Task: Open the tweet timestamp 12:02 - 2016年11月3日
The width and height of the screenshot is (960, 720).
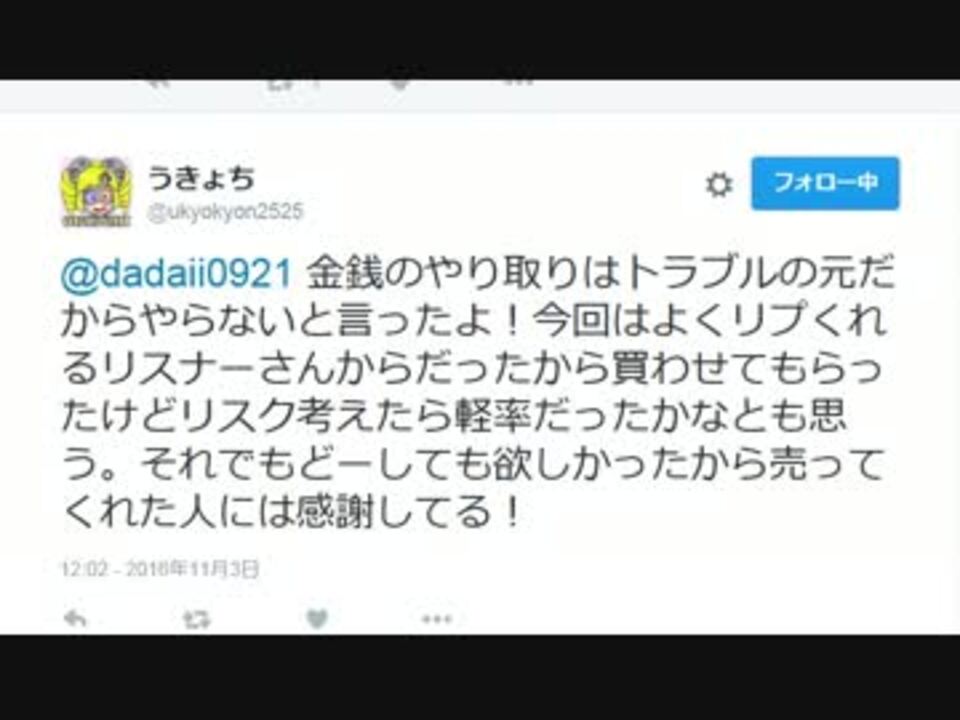Action: (x=159, y=569)
